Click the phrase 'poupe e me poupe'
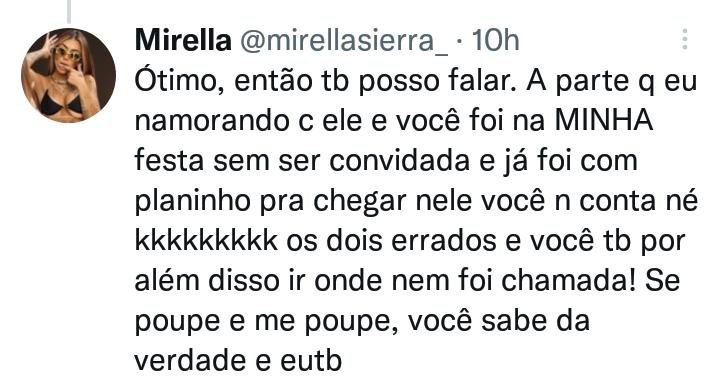The height and width of the screenshot is (389, 714). coord(263,323)
